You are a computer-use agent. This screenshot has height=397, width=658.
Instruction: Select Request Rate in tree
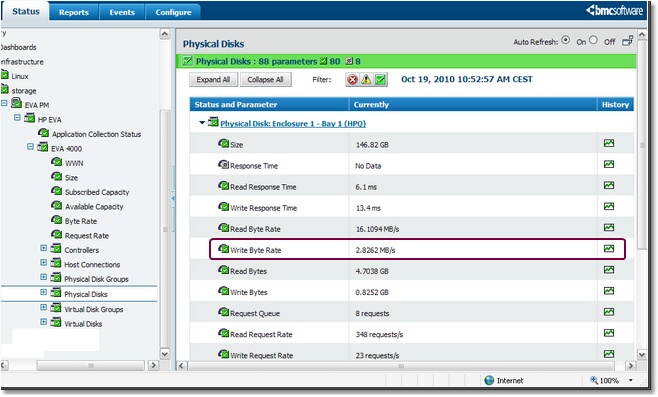[x=86, y=235]
